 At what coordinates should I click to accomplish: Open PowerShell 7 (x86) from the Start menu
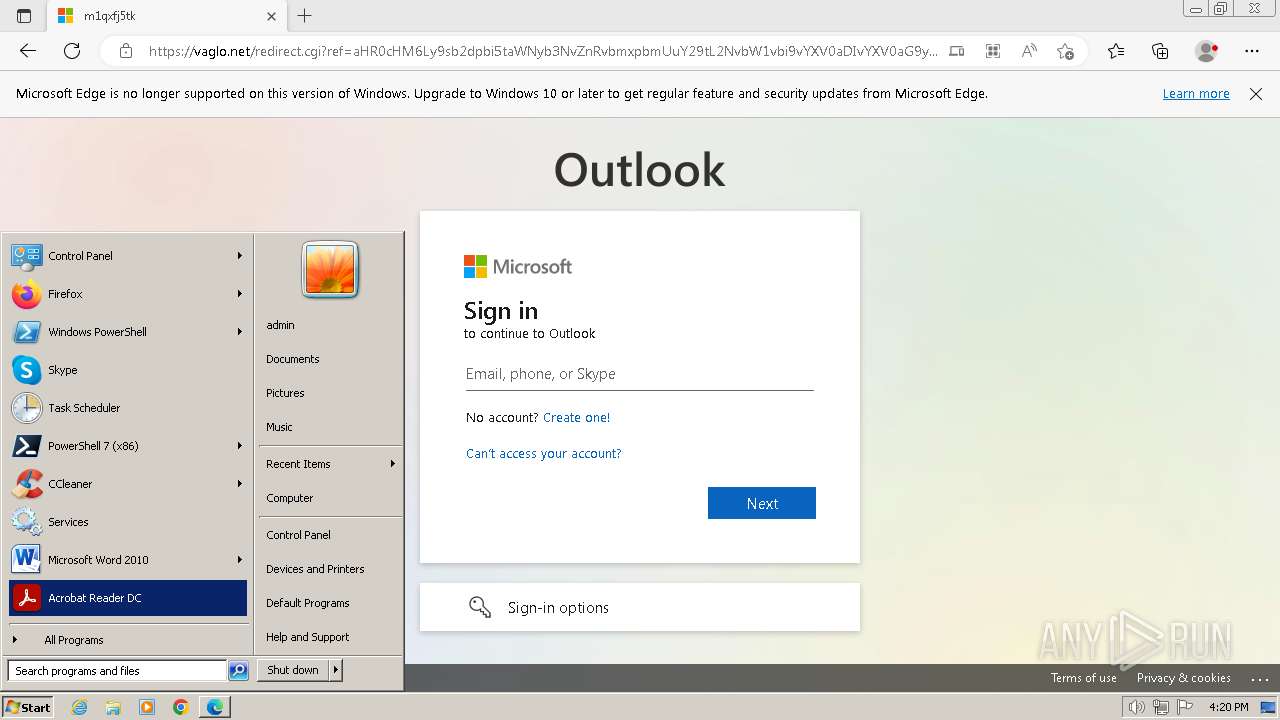click(128, 446)
